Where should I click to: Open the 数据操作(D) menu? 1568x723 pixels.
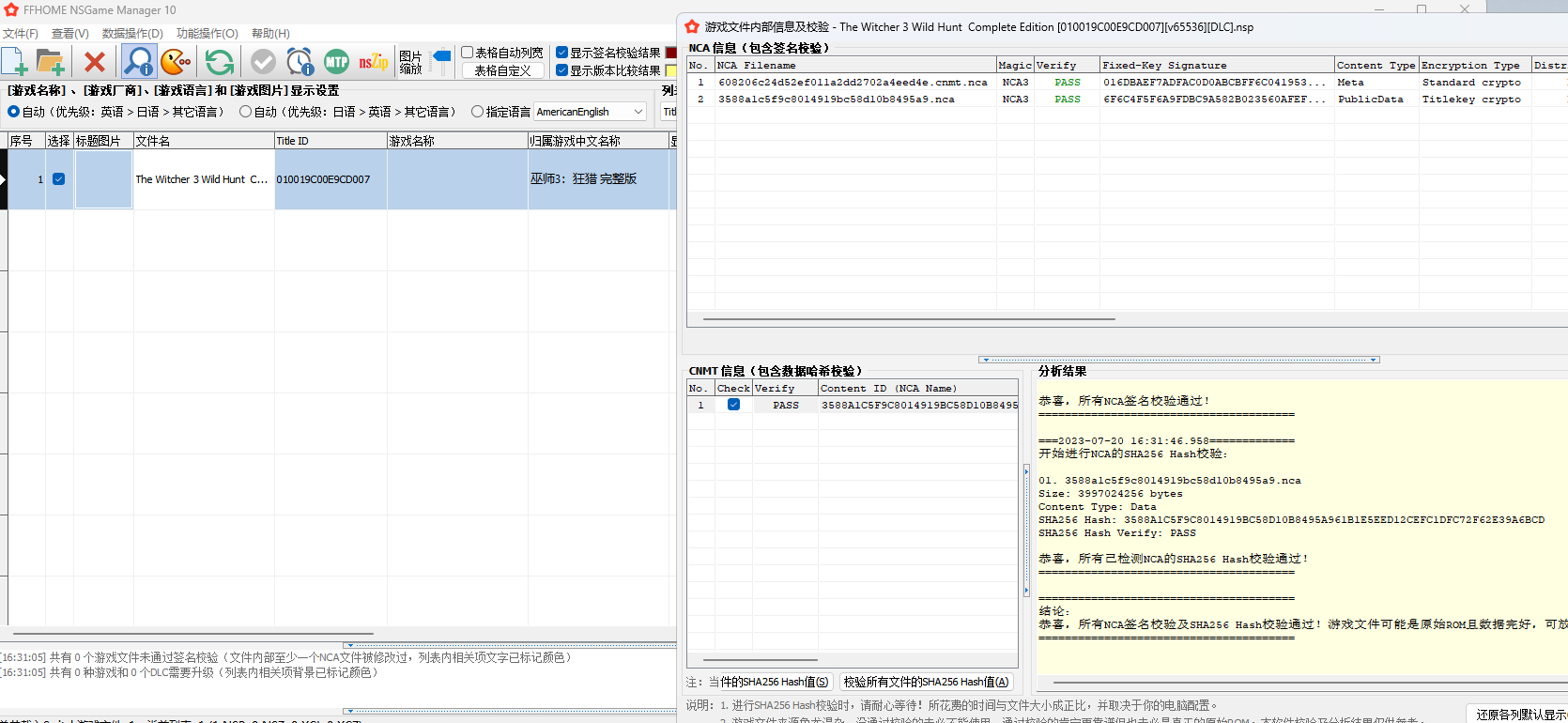click(132, 34)
